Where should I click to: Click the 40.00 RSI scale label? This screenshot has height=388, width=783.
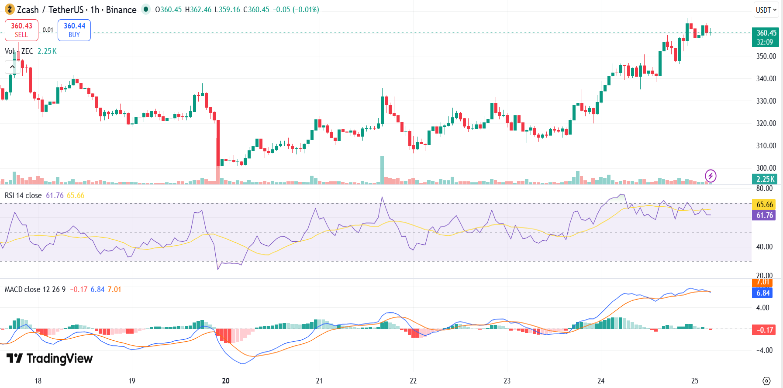pyautogui.click(x=766, y=247)
